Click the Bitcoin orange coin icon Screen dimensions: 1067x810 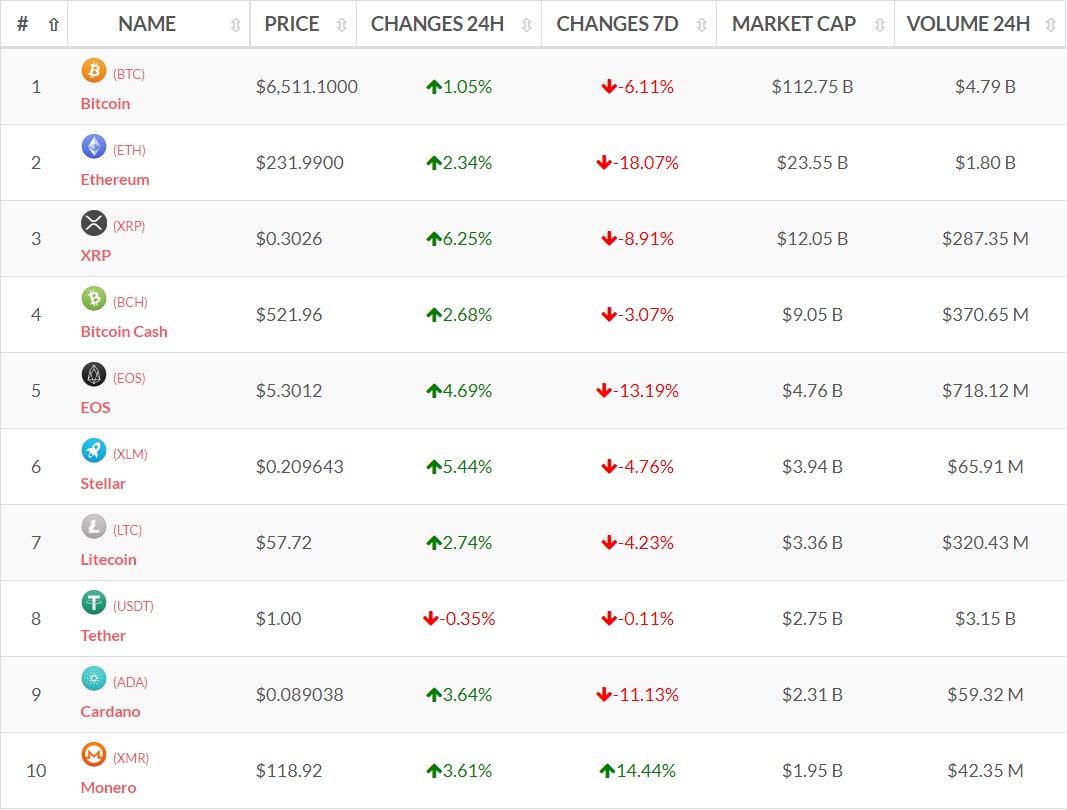(x=94, y=70)
